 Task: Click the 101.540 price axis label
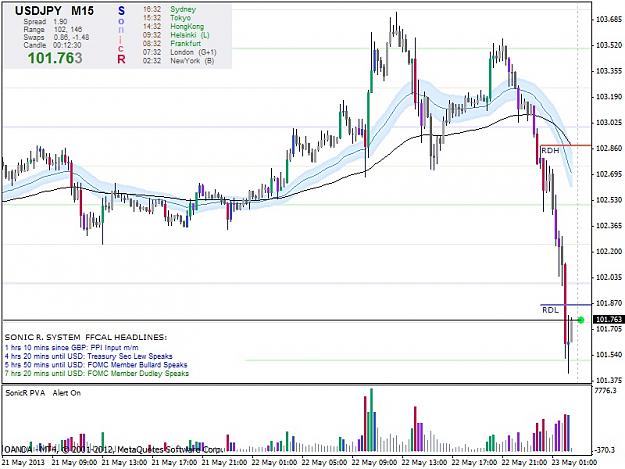click(x=609, y=355)
